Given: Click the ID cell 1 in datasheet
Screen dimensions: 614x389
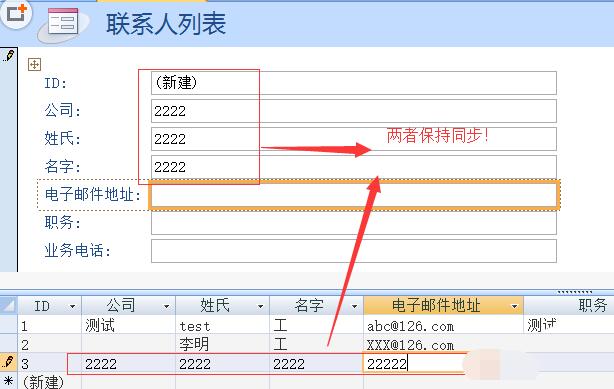Looking at the screenshot, I should pyautogui.click(x=50, y=325).
